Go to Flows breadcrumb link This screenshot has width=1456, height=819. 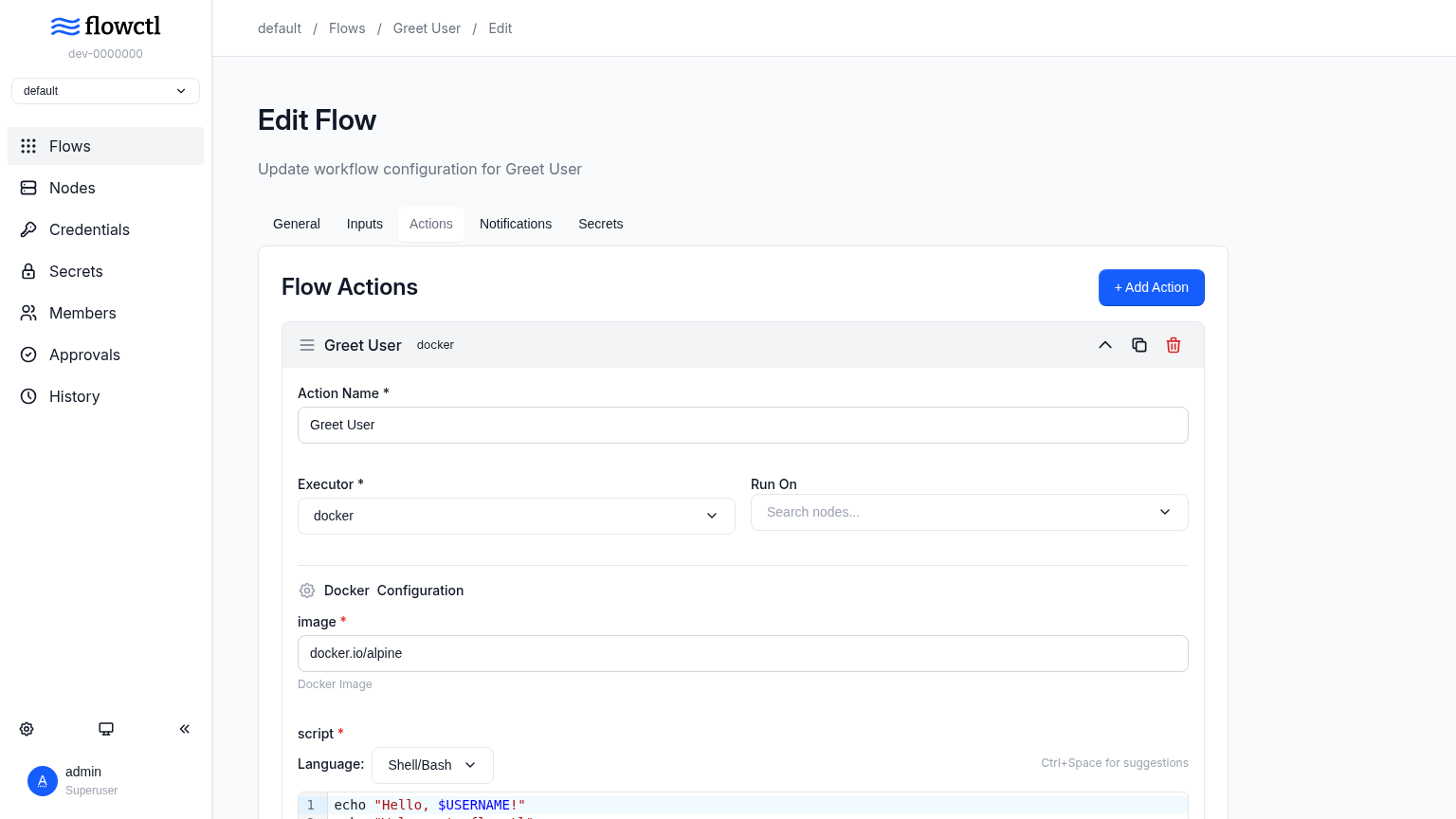pyautogui.click(x=347, y=28)
